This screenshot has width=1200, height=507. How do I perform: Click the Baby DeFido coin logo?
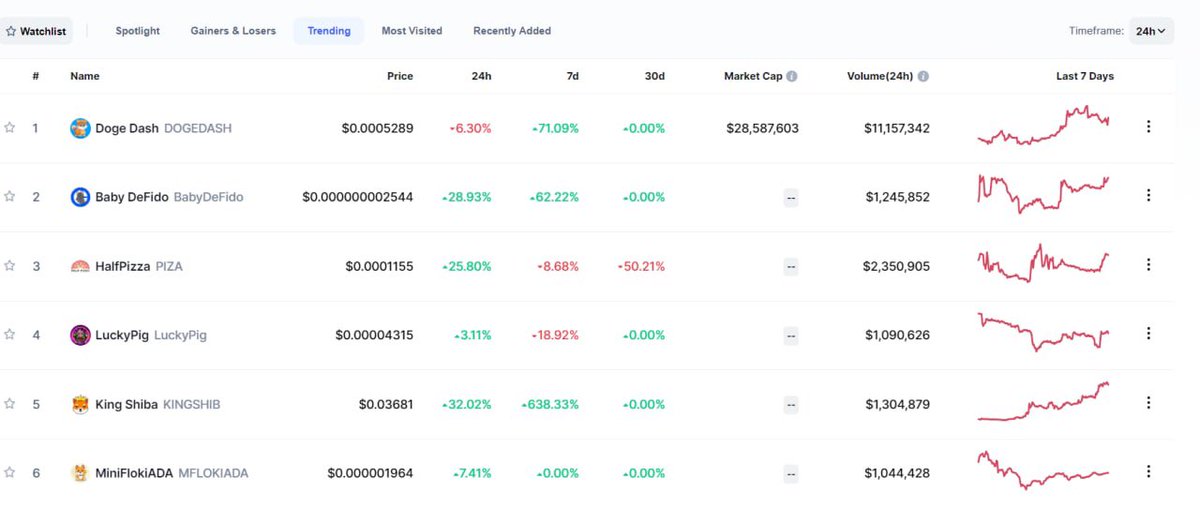point(80,197)
